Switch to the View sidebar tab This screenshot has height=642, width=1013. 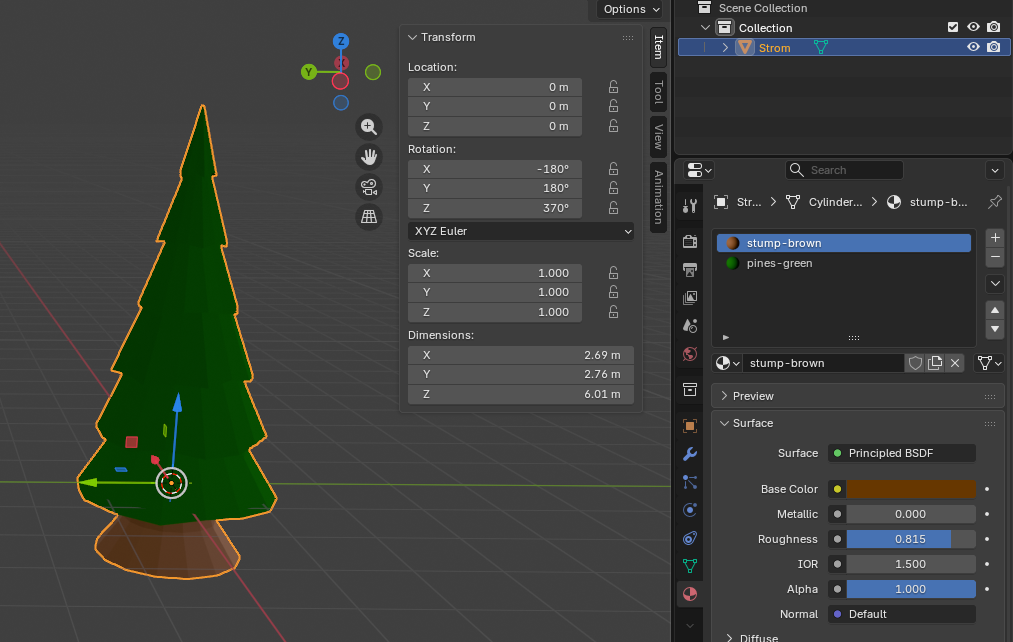pos(658,135)
